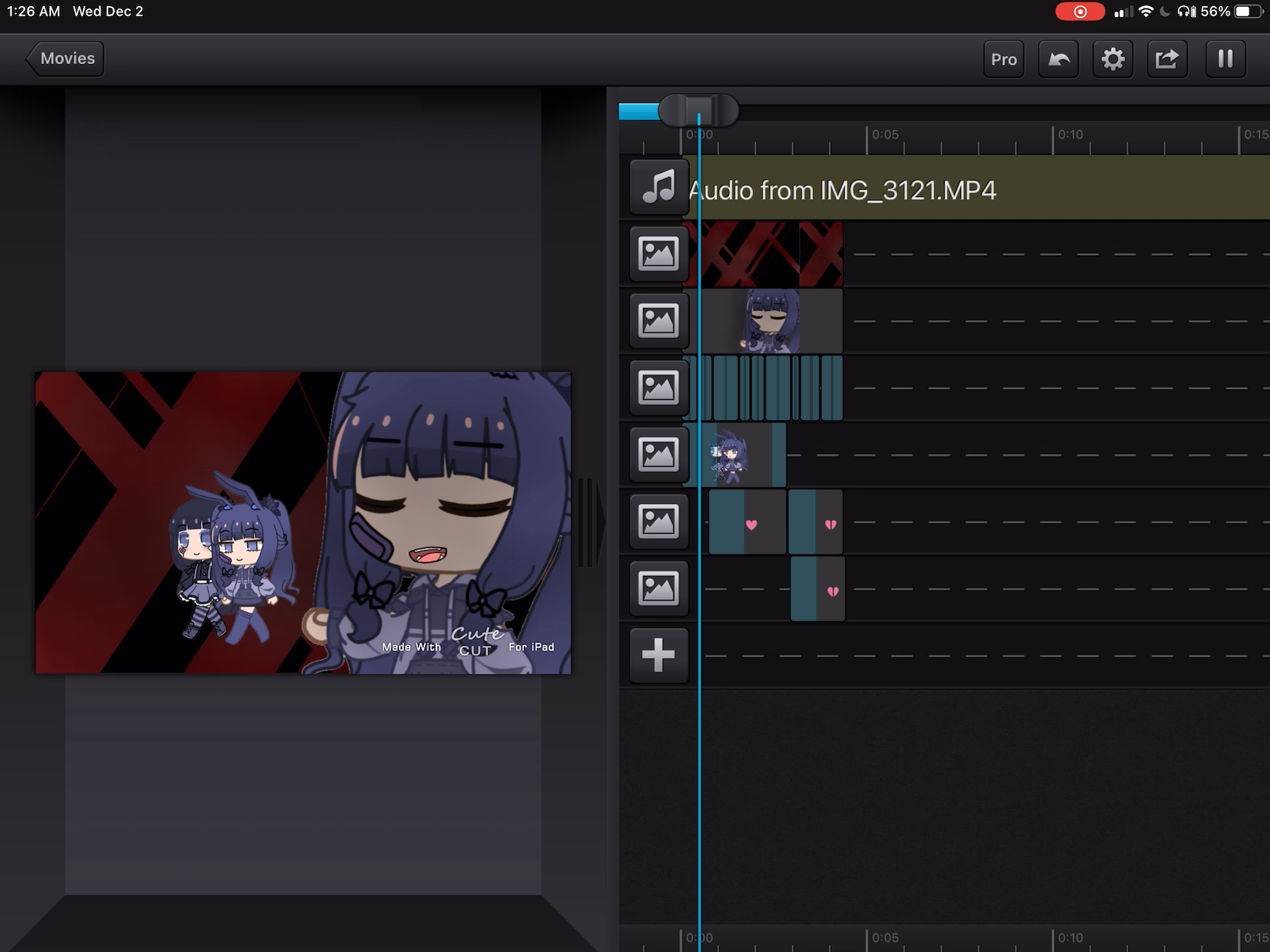
Task: Tap the screen recording indicator
Action: click(1079, 12)
